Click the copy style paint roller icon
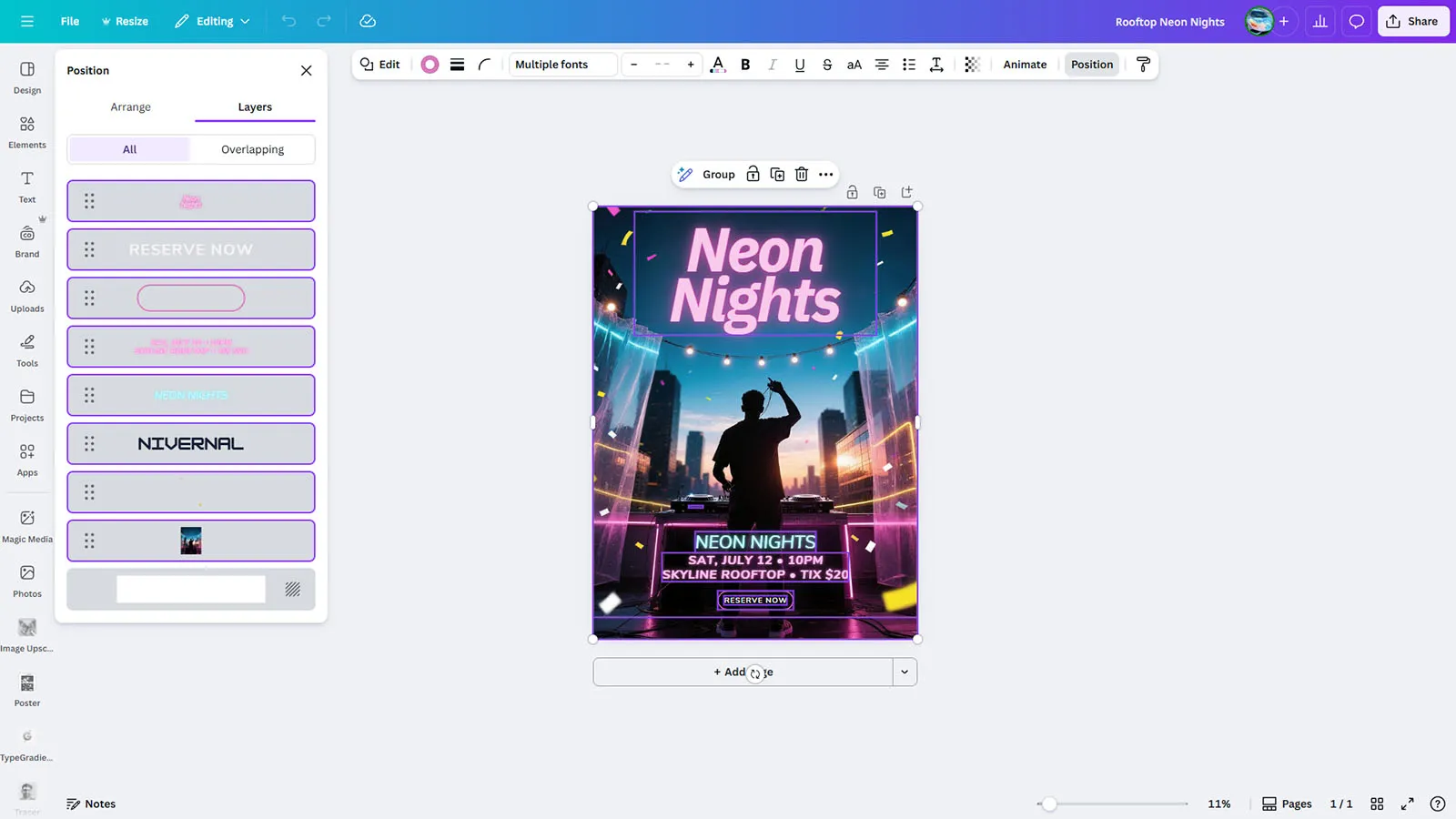Image resolution: width=1456 pixels, height=819 pixels. click(1143, 65)
